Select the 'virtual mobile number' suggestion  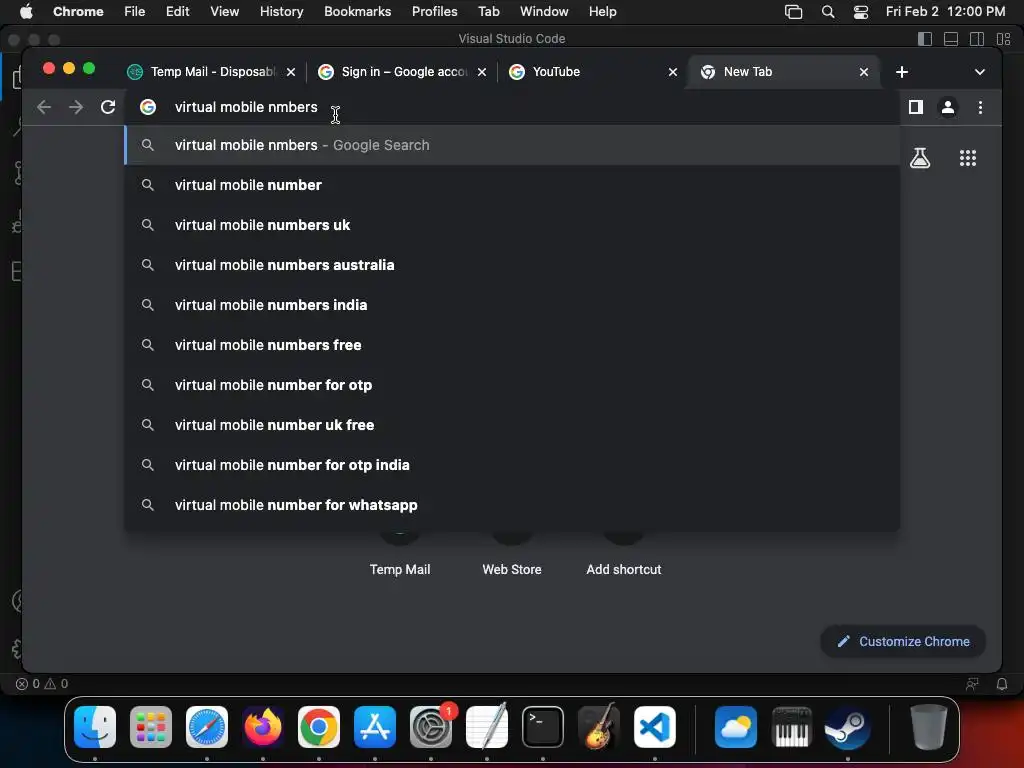pyautogui.click(x=513, y=185)
